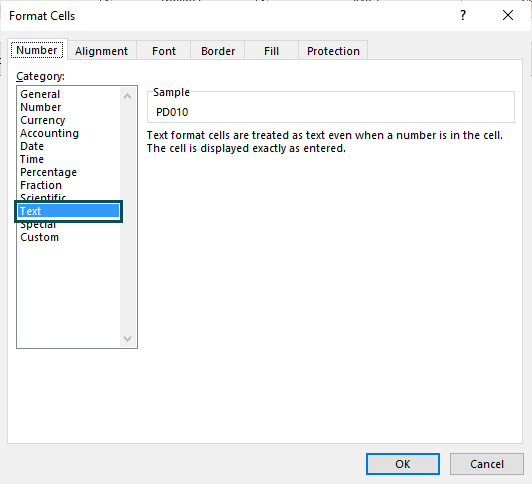Screen dimensions: 532x484
Task: Open the Alignment tab
Action: tap(101, 51)
